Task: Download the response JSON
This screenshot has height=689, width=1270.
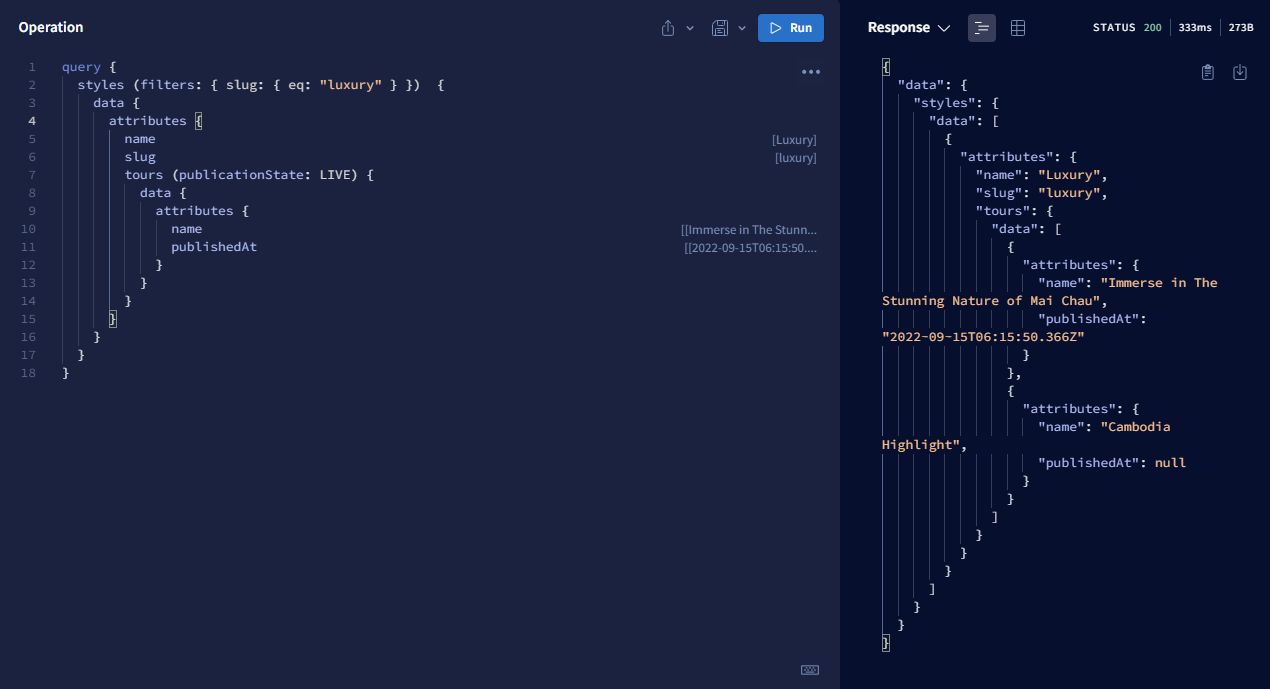Action: [x=1239, y=71]
